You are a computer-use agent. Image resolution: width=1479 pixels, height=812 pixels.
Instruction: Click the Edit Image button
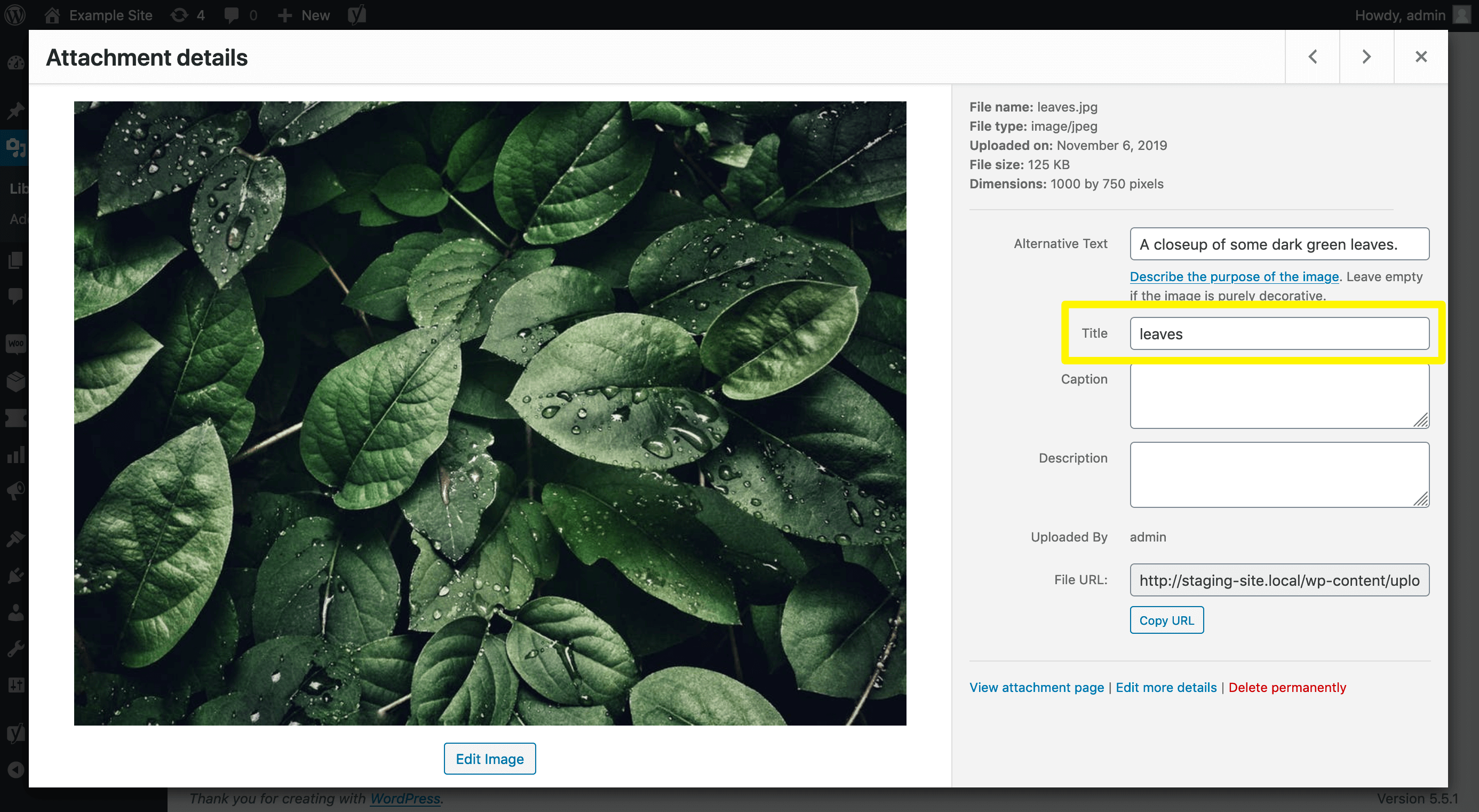[490, 759]
